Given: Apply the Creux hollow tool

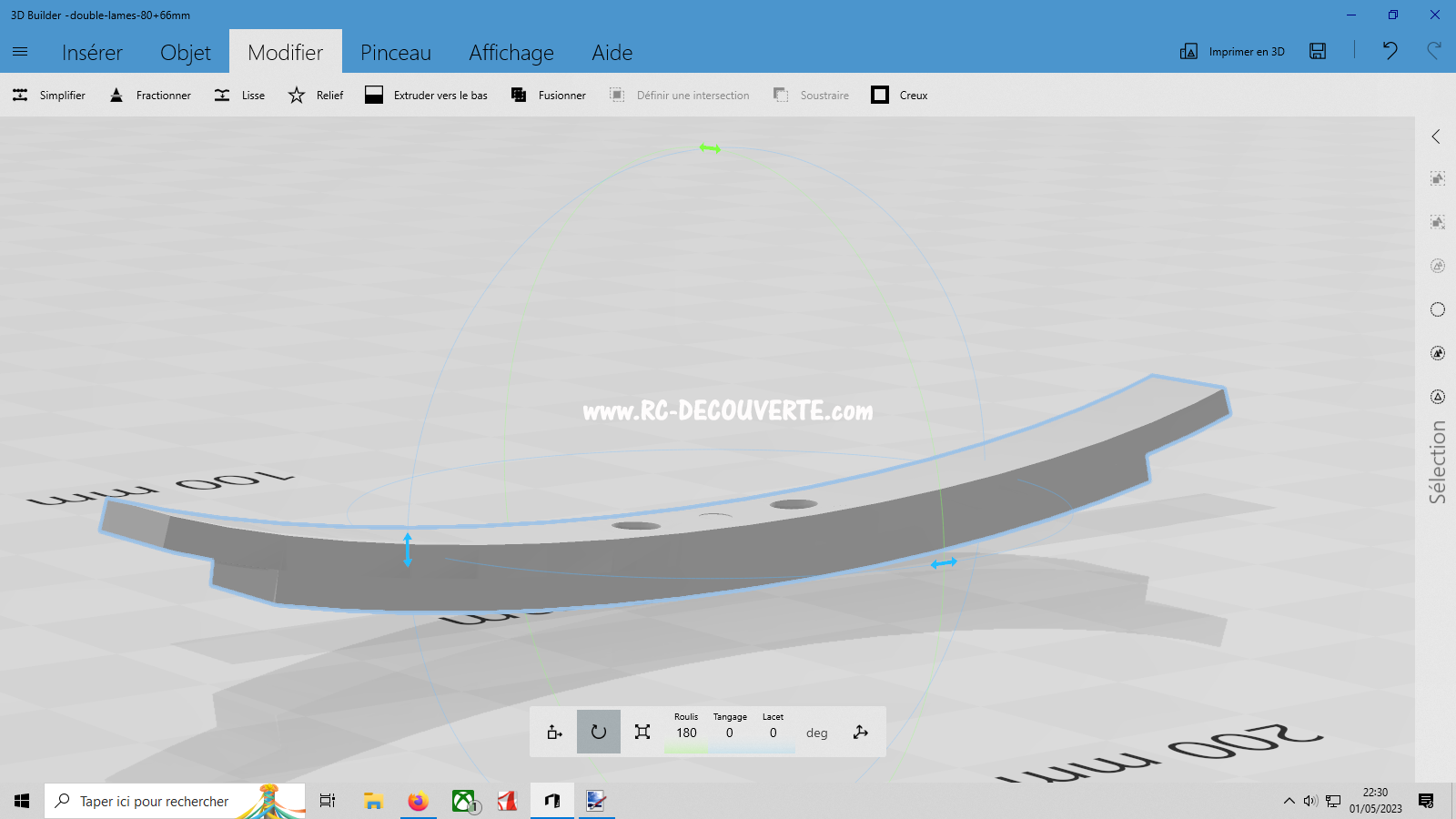Looking at the screenshot, I should click(x=900, y=95).
